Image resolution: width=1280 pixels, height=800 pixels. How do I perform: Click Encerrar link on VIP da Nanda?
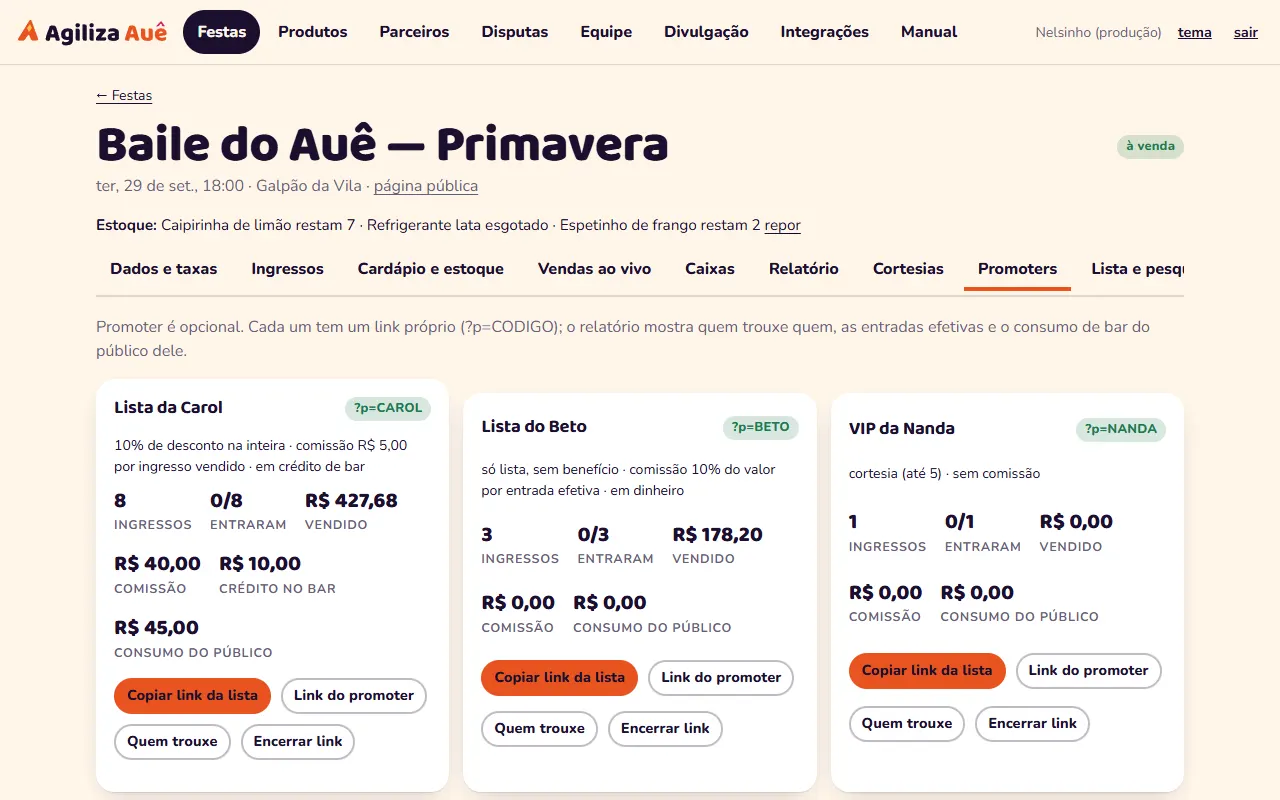pos(1033,723)
